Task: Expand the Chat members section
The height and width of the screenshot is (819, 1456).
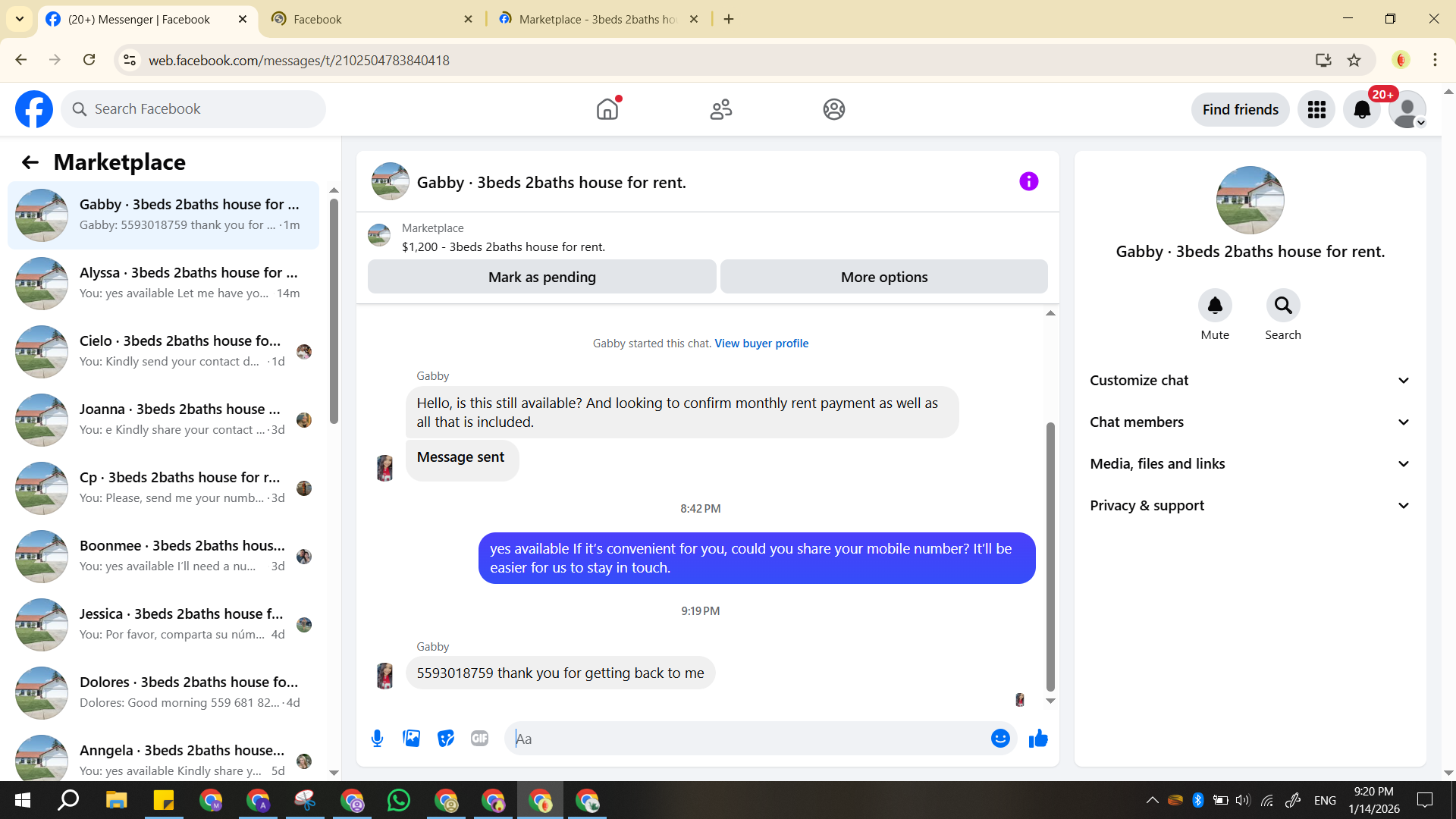Action: pyautogui.click(x=1250, y=422)
